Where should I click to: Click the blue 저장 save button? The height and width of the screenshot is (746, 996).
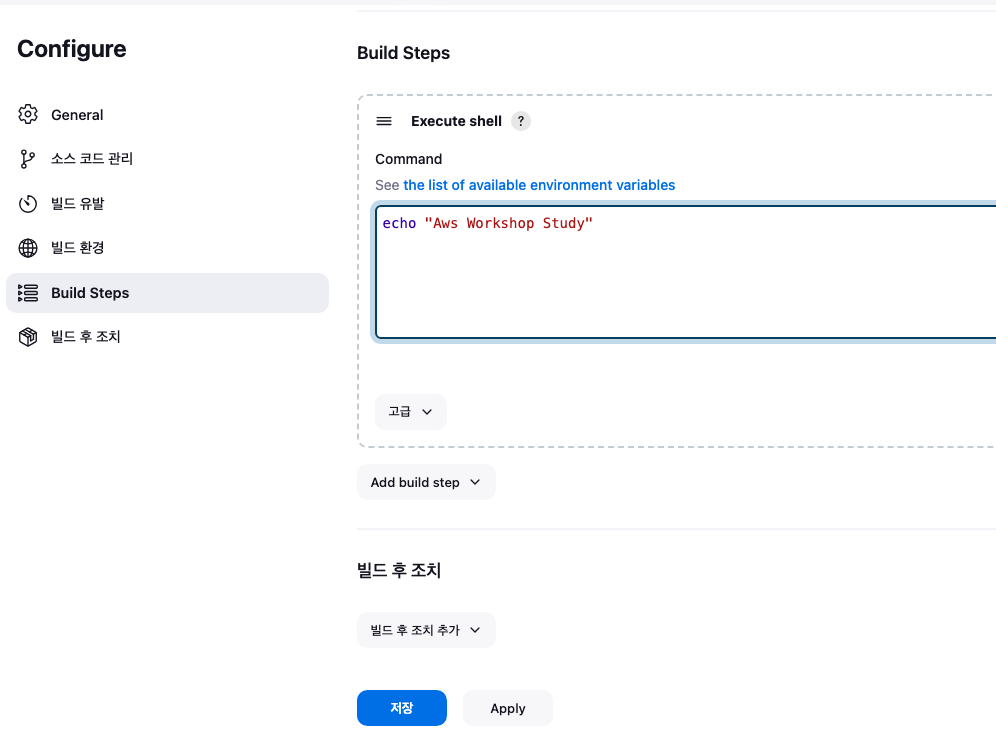401,708
